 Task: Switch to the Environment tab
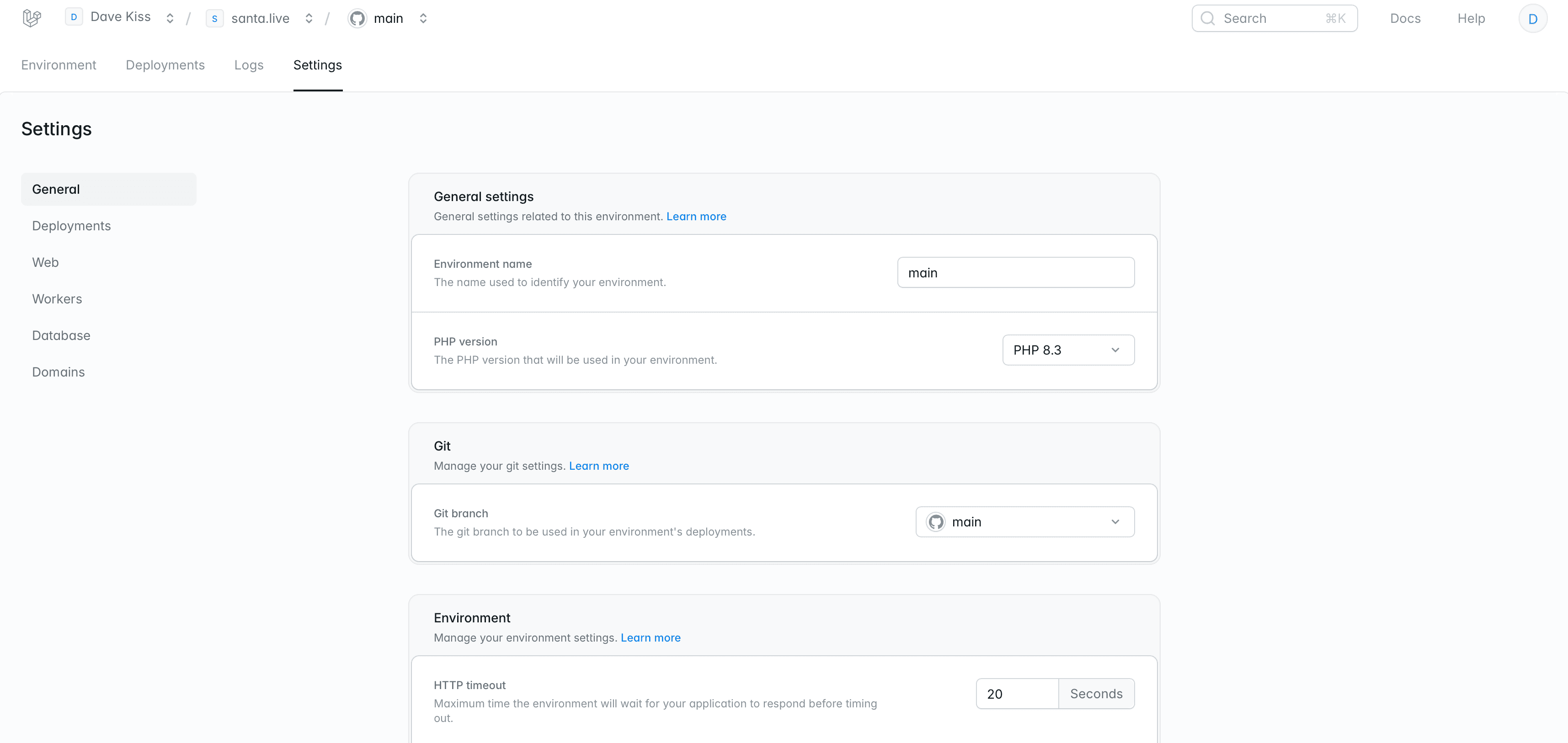pos(59,65)
